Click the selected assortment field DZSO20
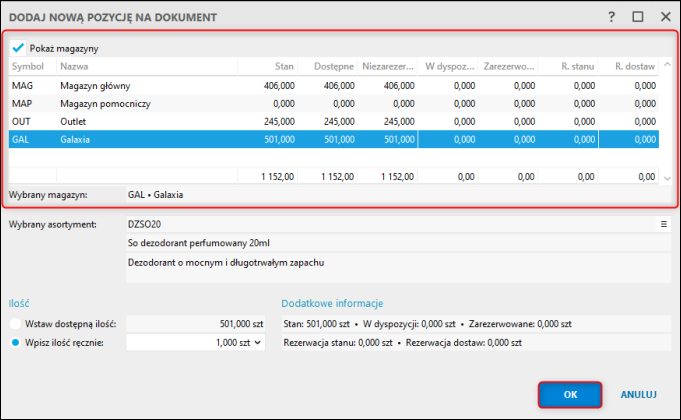Viewport: 681px width, 420px height. click(391, 224)
